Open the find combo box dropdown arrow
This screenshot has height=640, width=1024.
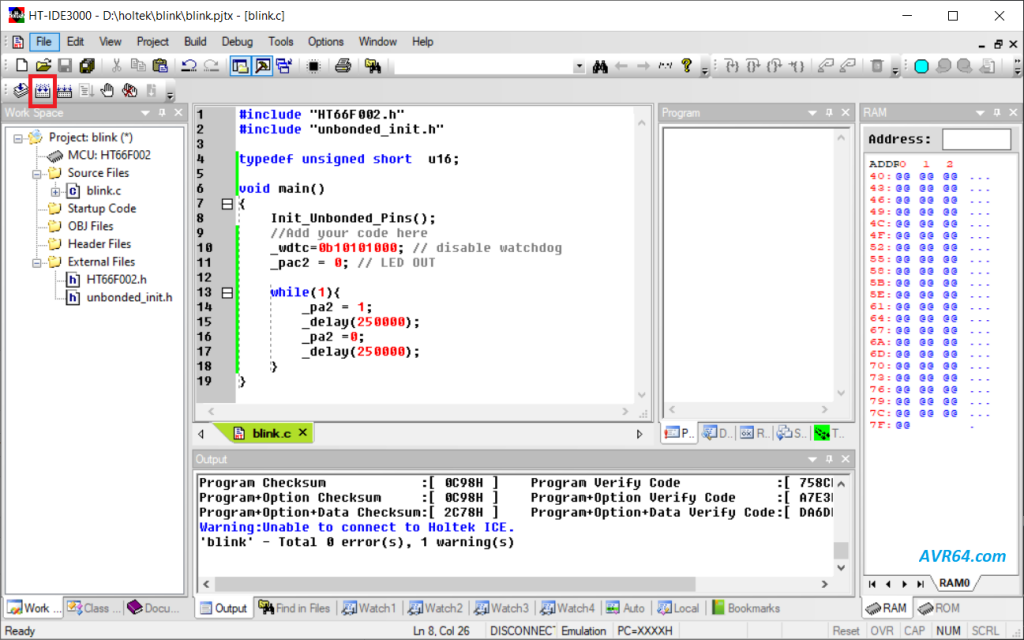click(x=578, y=66)
